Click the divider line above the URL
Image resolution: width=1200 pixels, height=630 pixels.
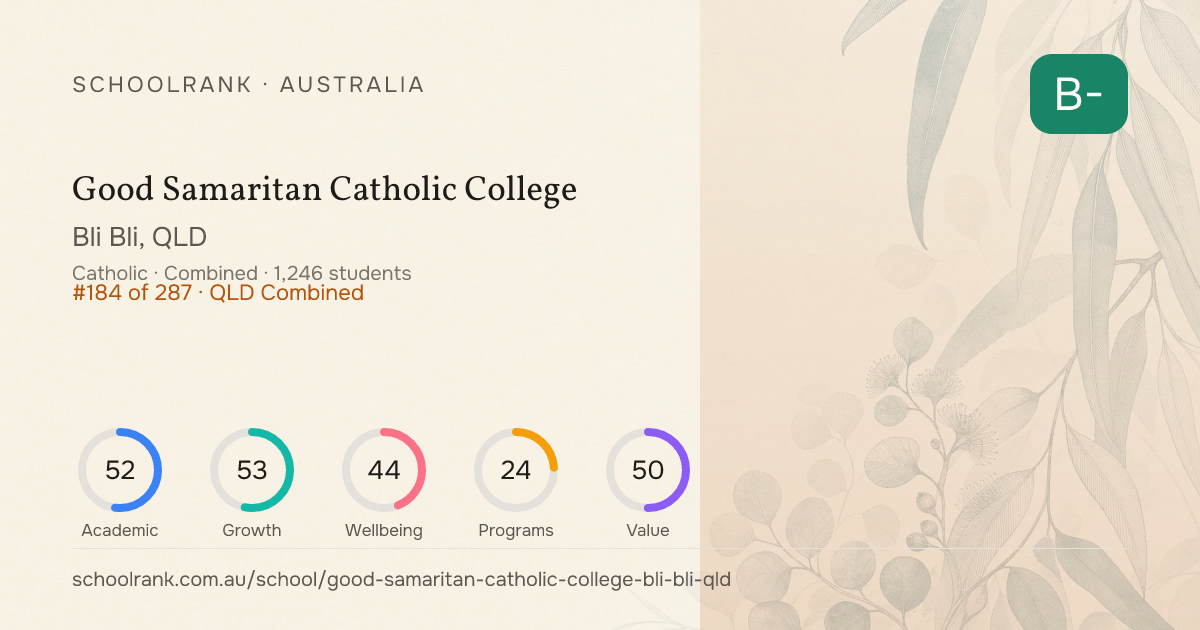pos(601,548)
